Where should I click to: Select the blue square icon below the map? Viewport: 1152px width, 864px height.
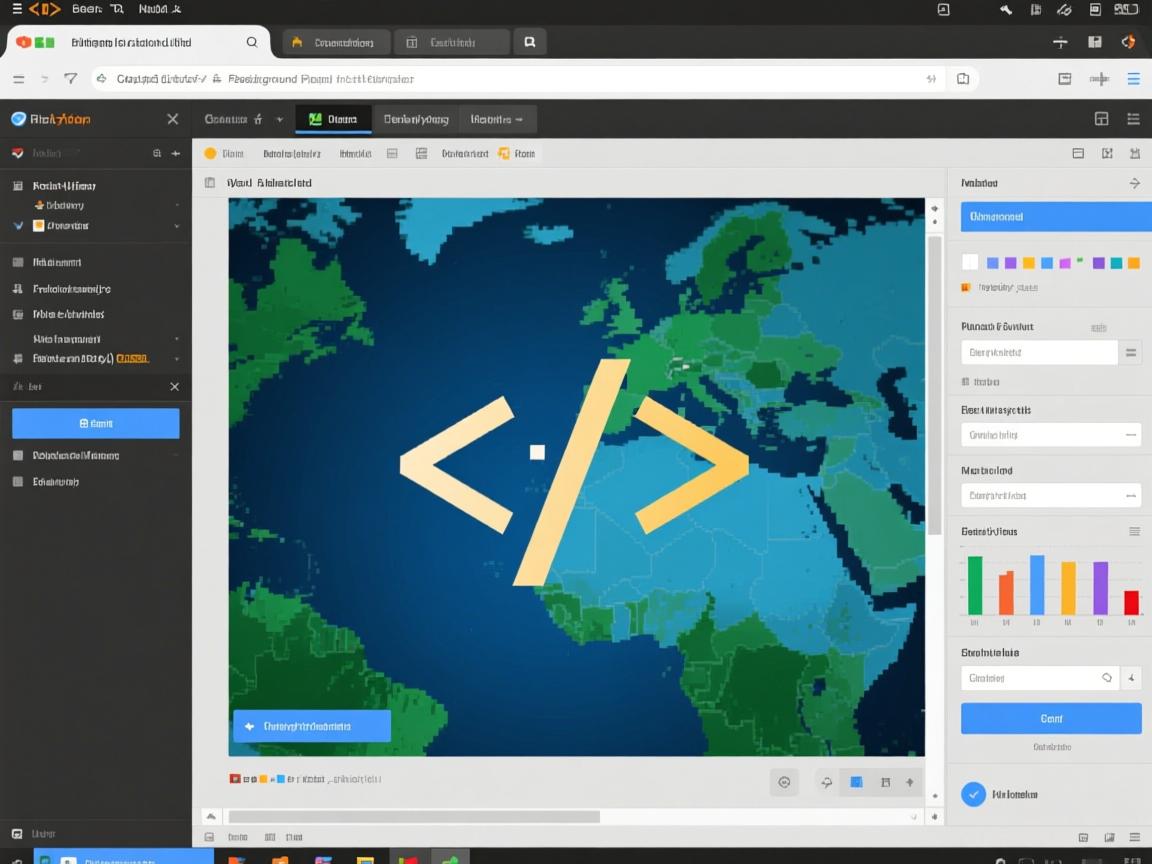[x=856, y=782]
